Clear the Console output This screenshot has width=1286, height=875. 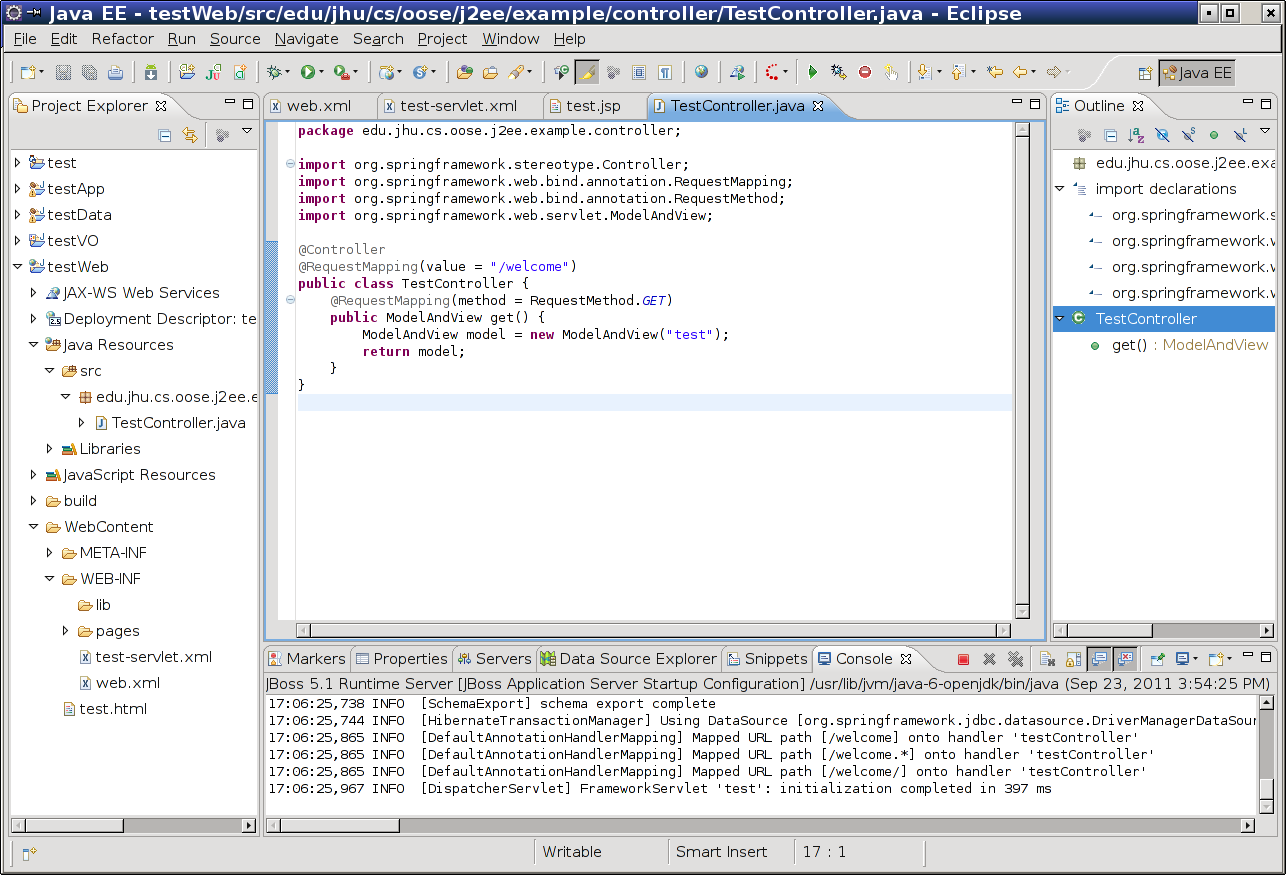coord(1047,659)
